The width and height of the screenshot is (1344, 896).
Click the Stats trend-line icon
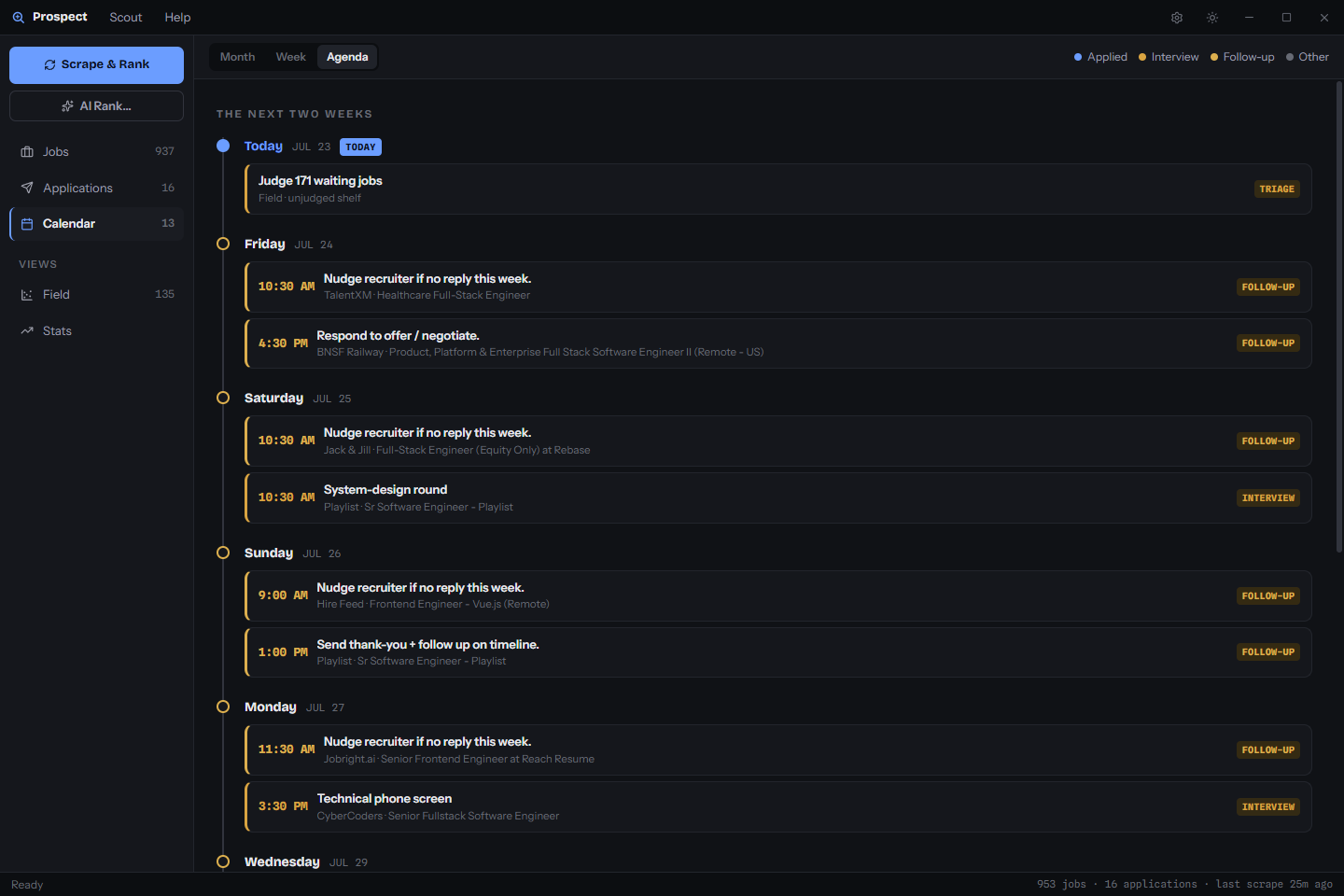[x=27, y=331]
